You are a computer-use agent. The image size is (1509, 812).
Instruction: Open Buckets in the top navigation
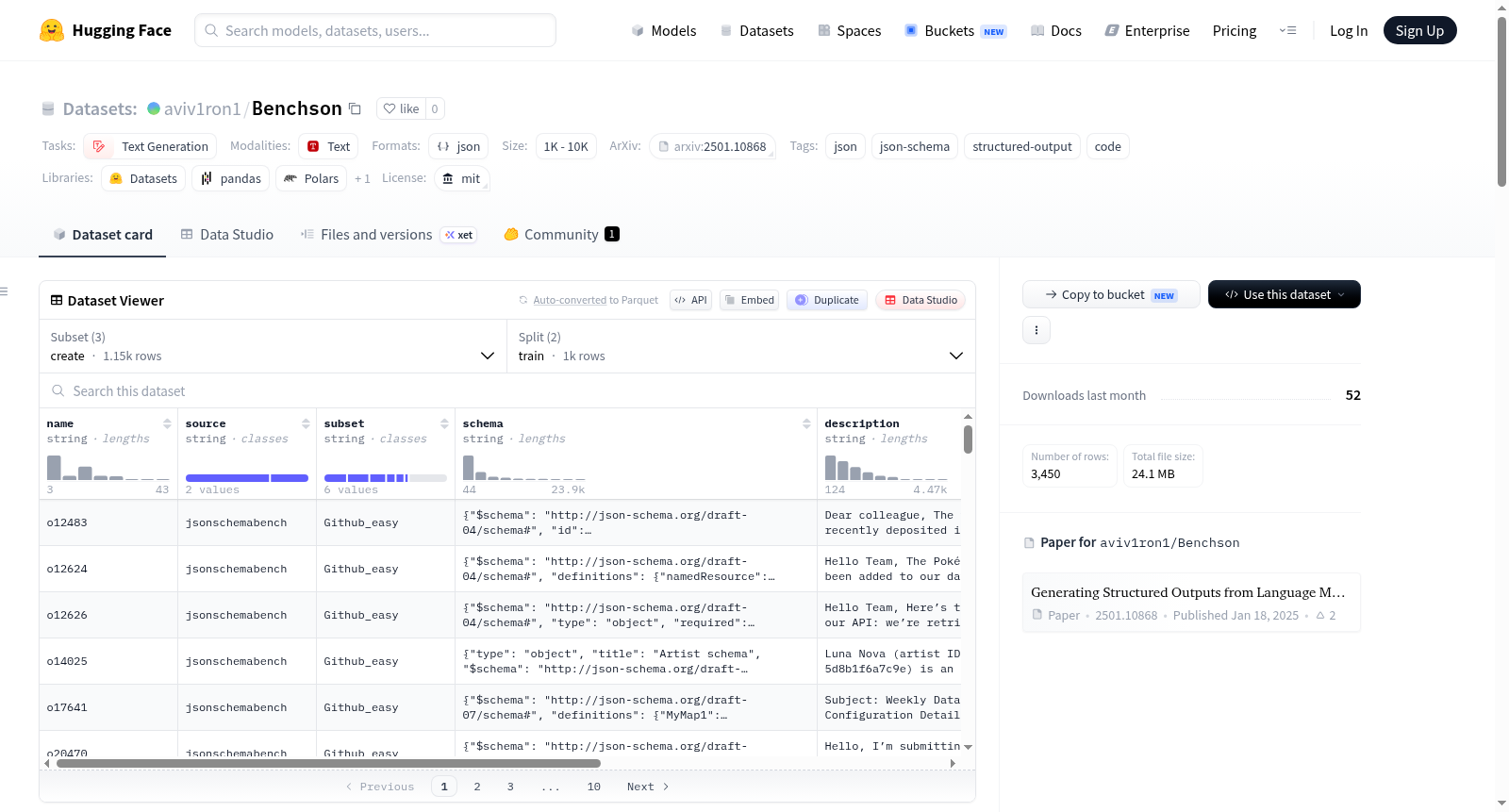[x=955, y=30]
